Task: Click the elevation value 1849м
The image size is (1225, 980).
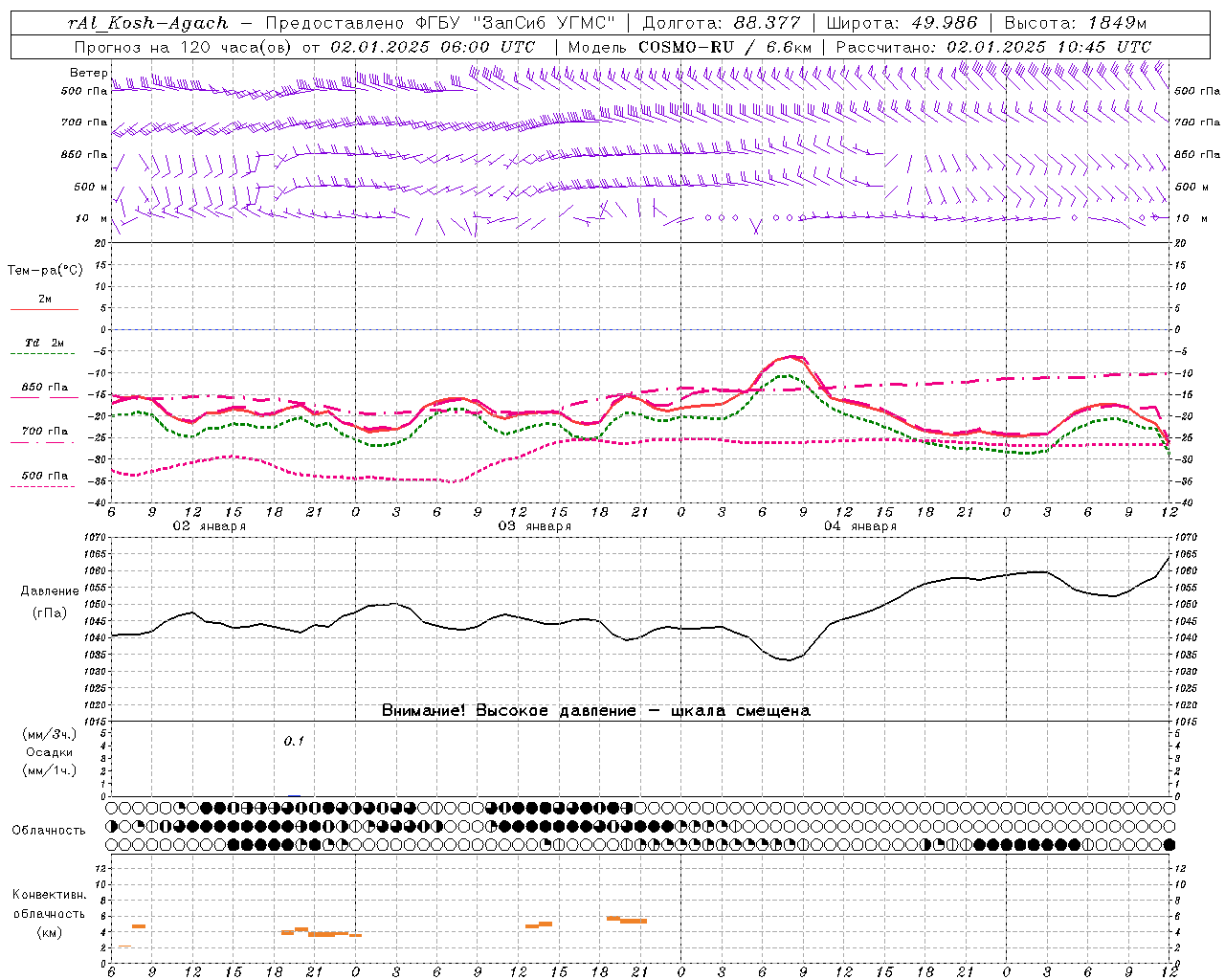Action: click(x=1117, y=23)
